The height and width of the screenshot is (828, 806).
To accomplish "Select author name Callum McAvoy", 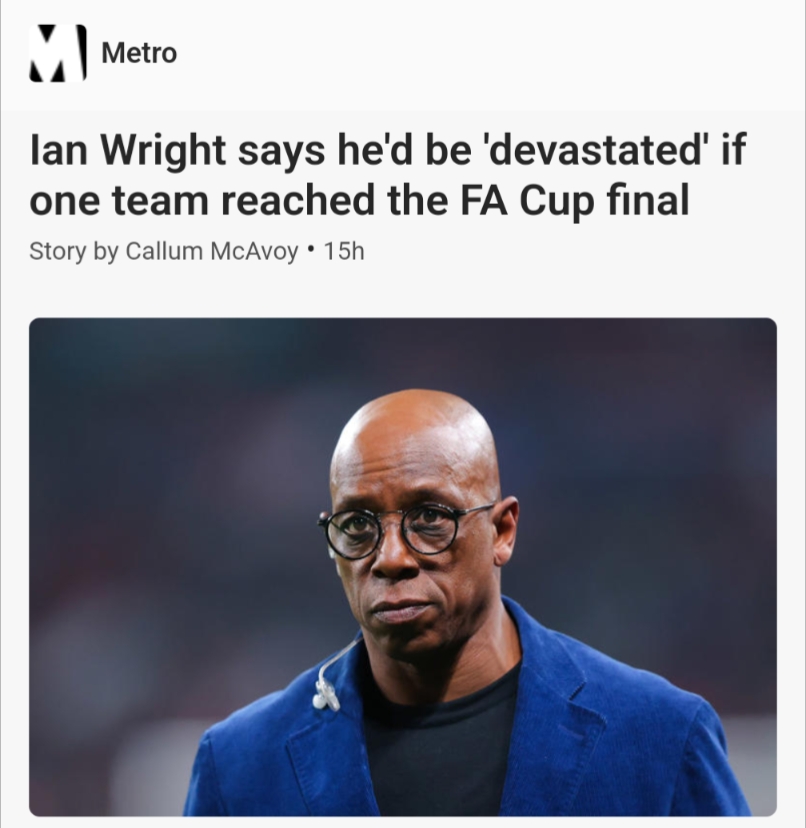I will point(211,251).
